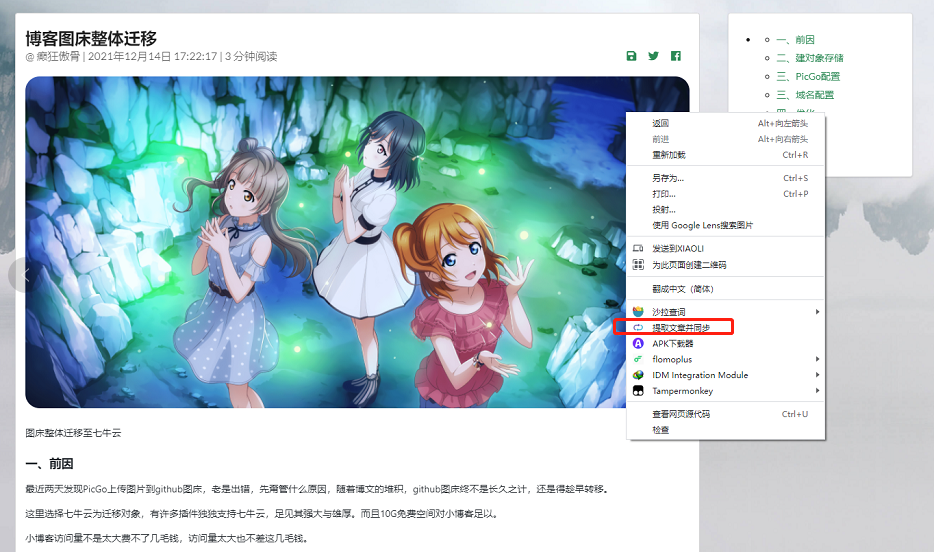Click the save icon above the article image
The image size is (934, 552).
click(631, 56)
